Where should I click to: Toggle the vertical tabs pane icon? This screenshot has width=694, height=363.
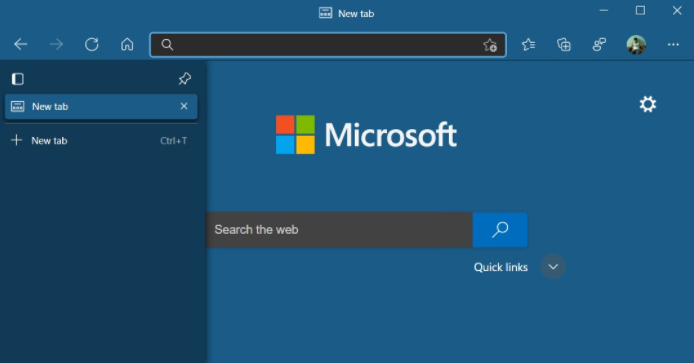[18, 79]
